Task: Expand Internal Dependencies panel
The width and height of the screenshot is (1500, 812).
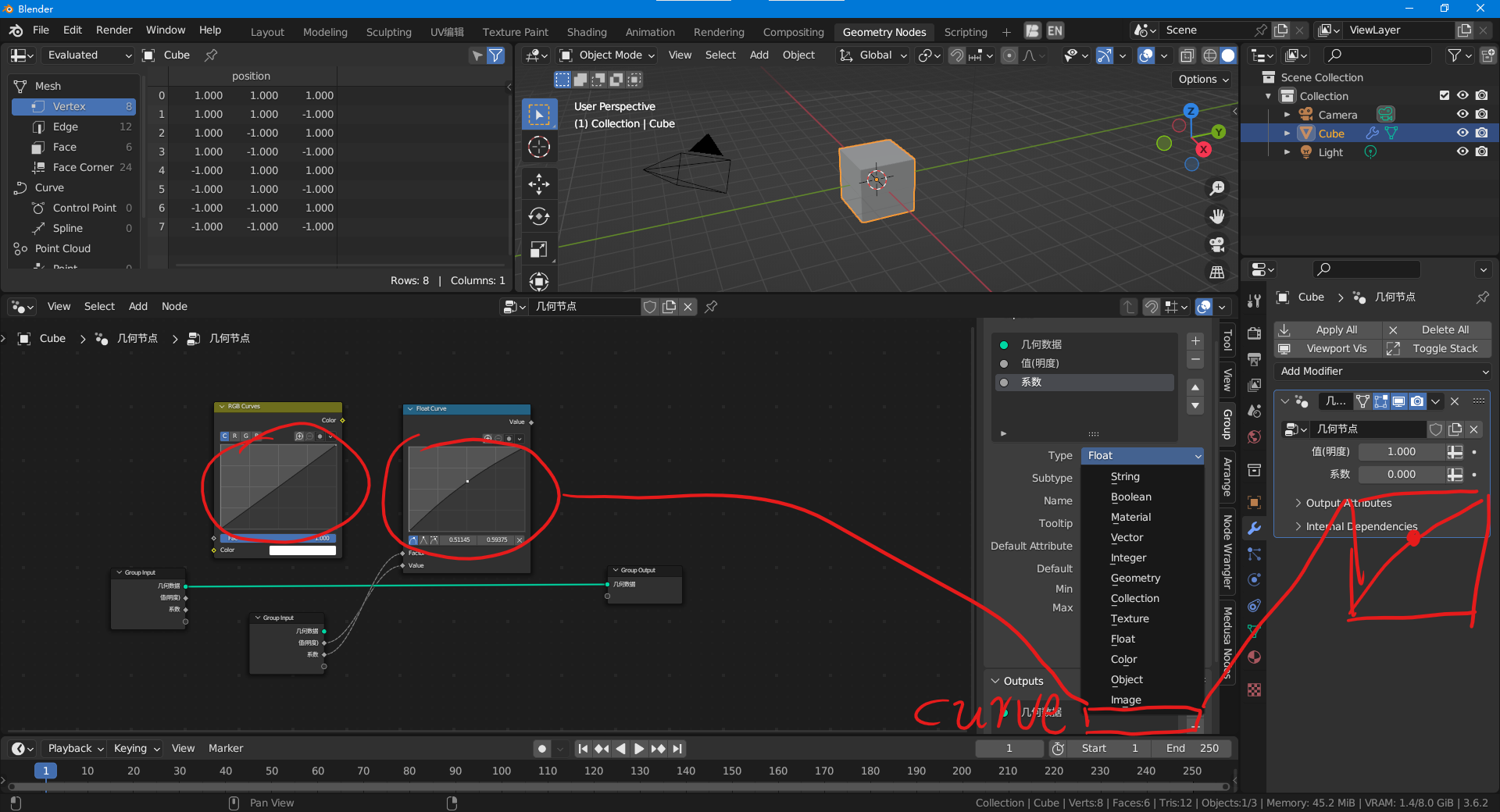Action: point(1361,526)
